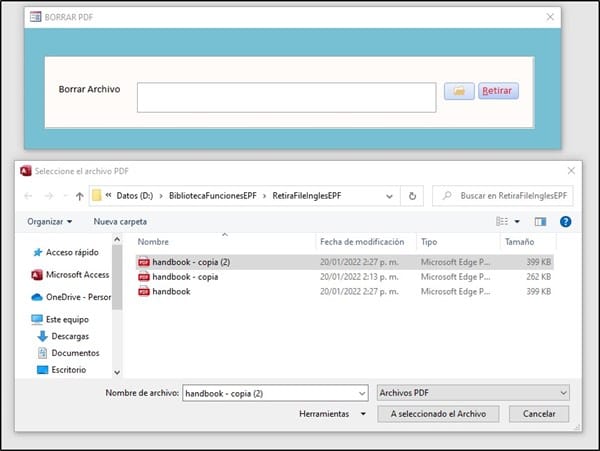Open the Herramientas dropdown

coord(329,413)
